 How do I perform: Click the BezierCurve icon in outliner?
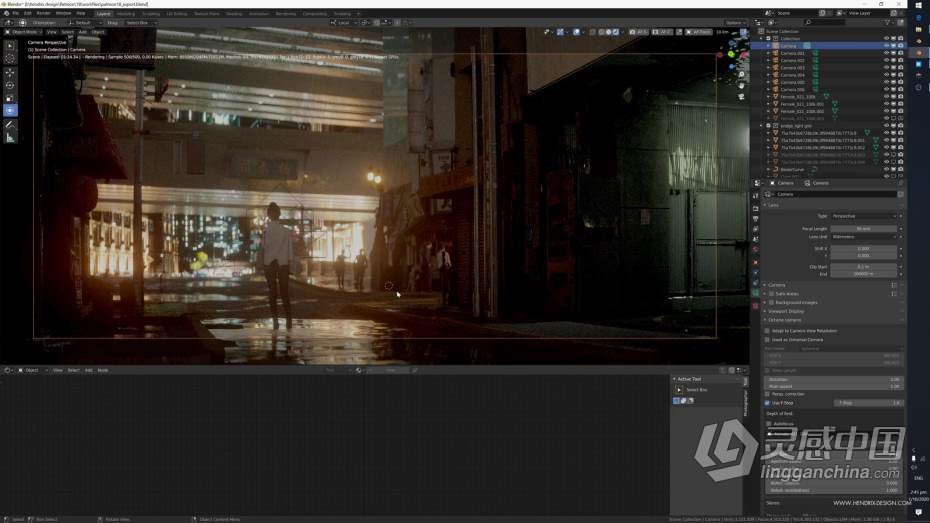tap(775, 169)
